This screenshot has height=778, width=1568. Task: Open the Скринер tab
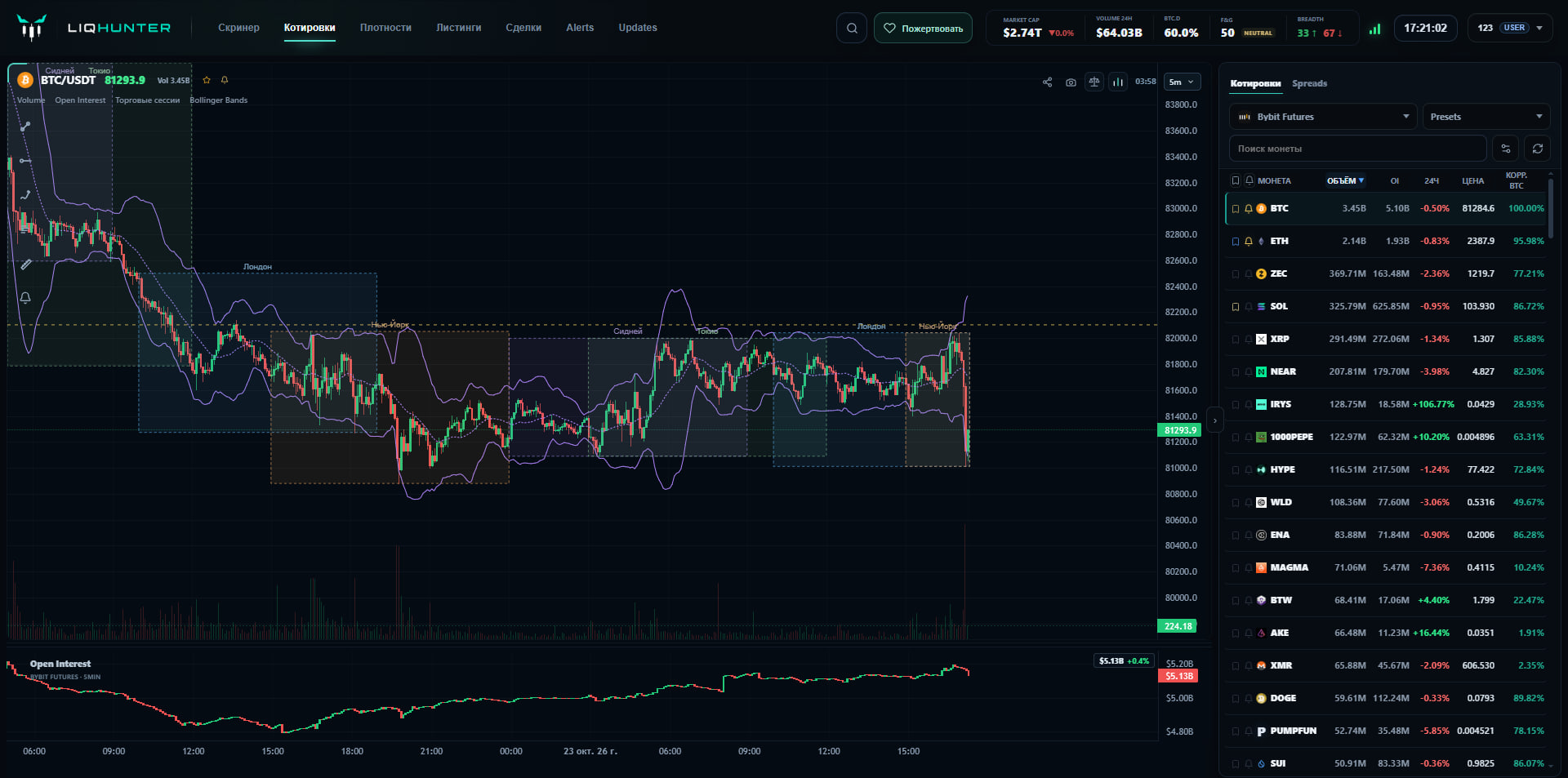click(x=238, y=28)
